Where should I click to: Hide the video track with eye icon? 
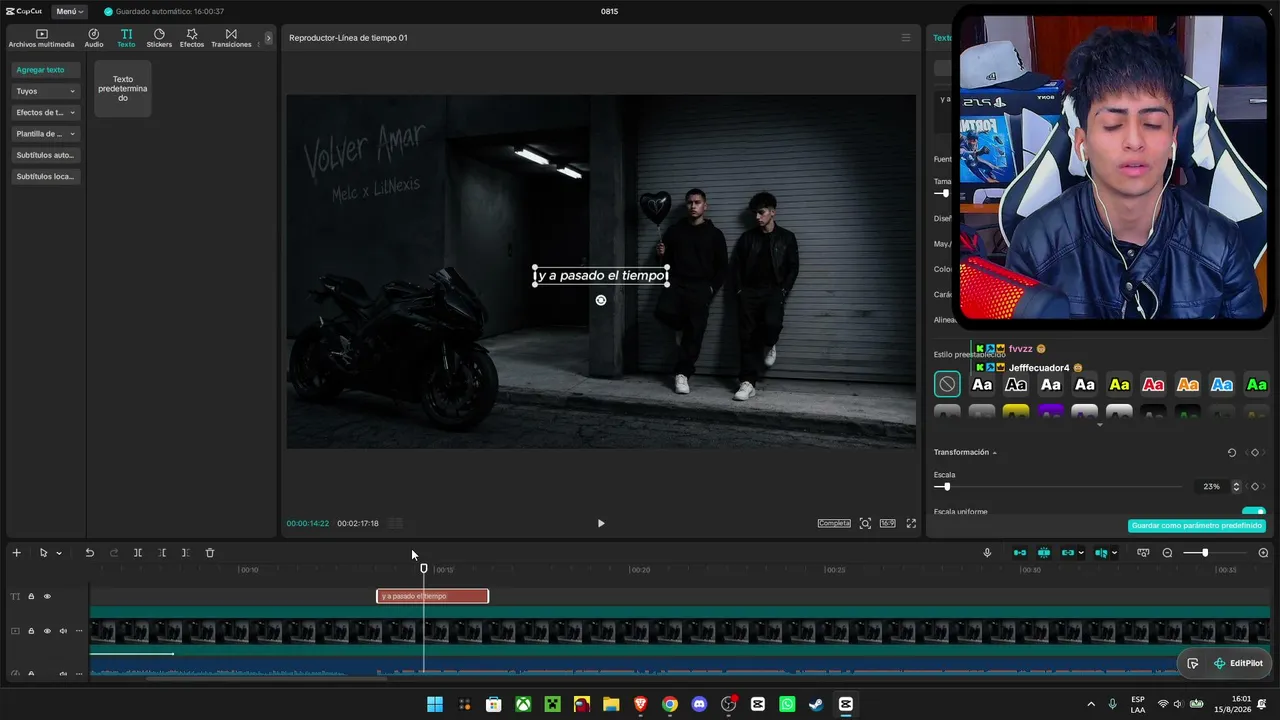(x=47, y=631)
